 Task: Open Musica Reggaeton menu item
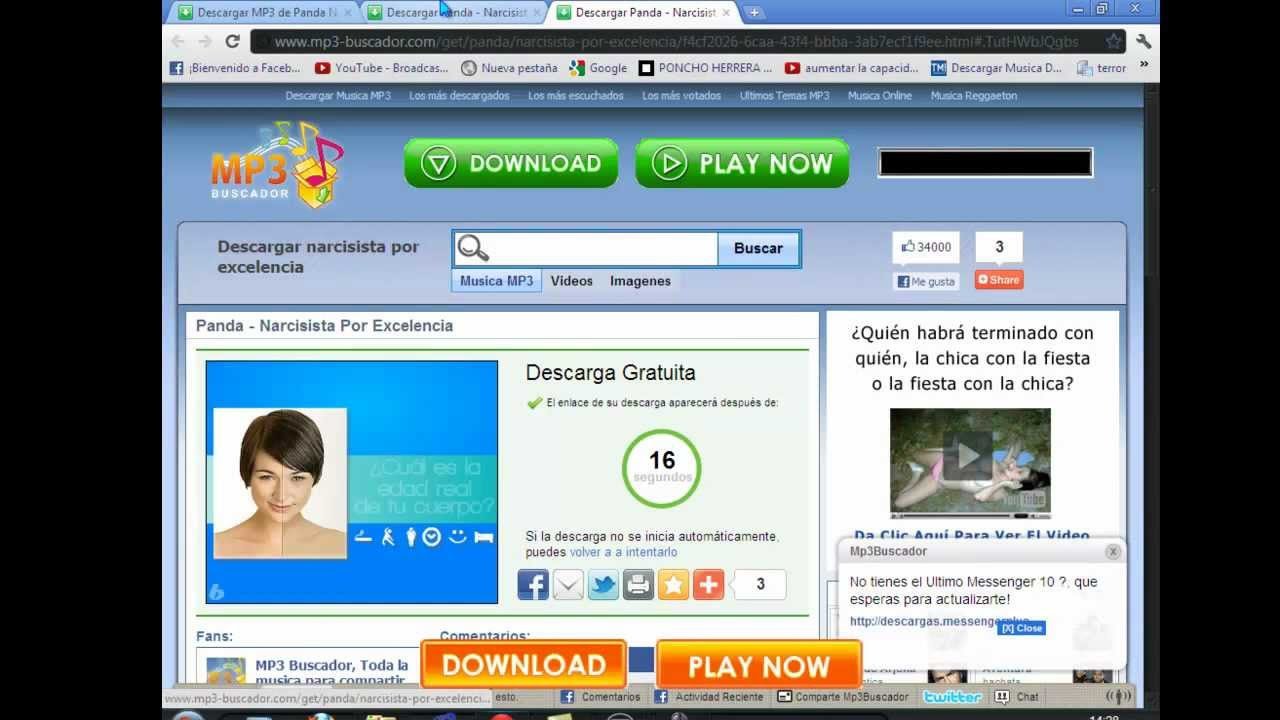(x=973, y=96)
